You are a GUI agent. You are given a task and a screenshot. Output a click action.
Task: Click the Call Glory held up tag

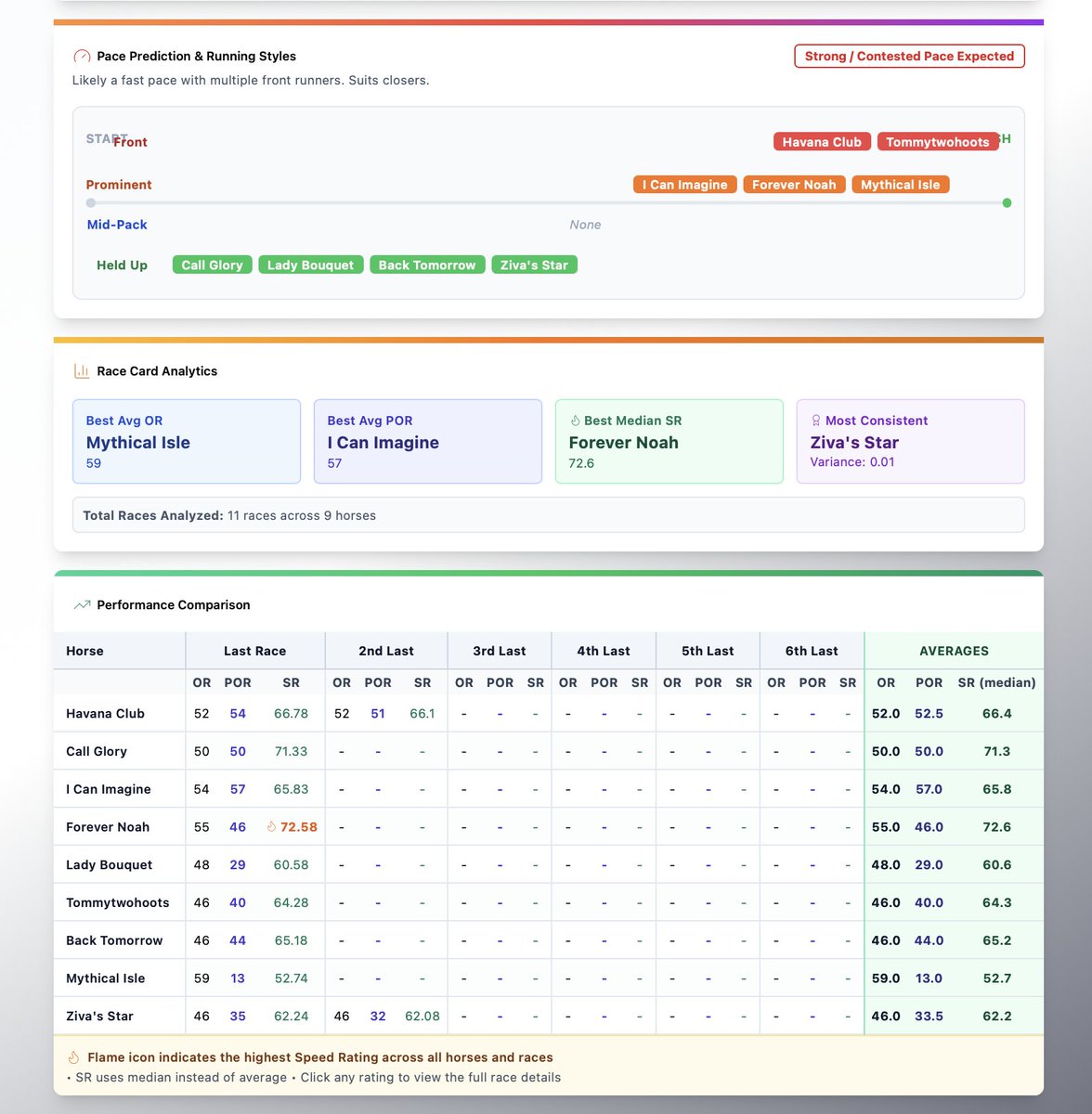pos(212,266)
